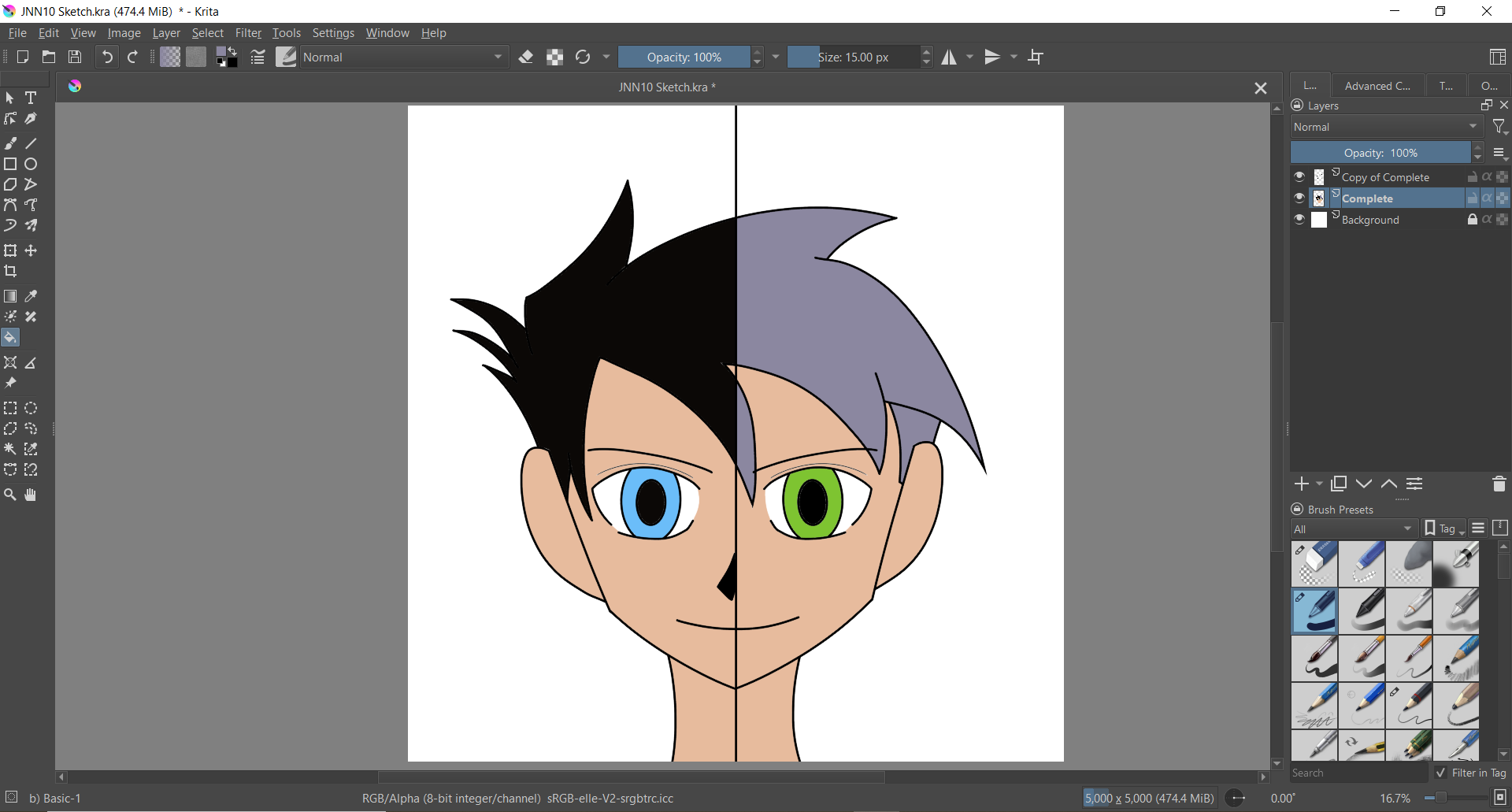
Task: Close the JNN10 Sketch.kra document tab
Action: tap(1261, 88)
